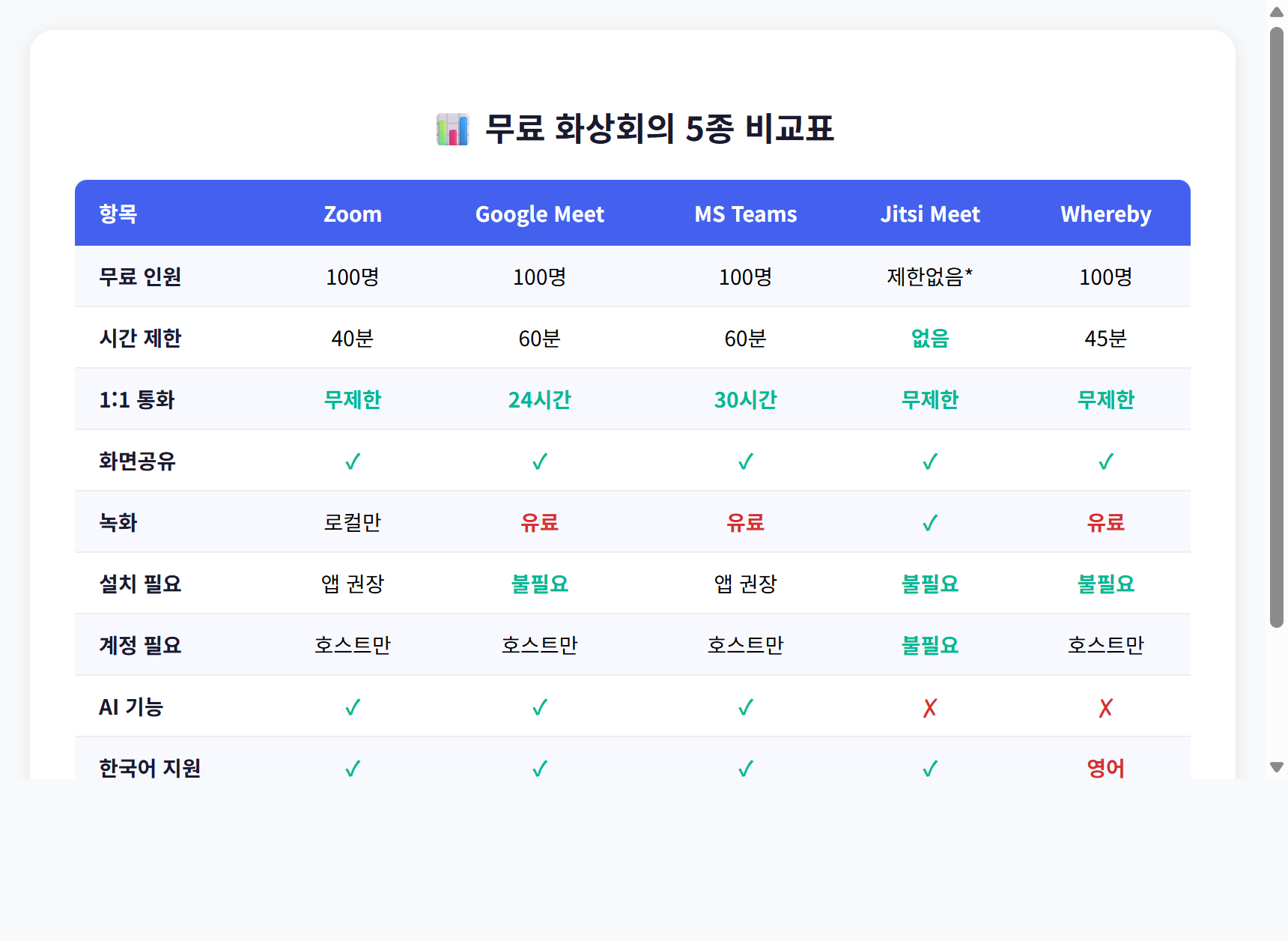Viewport: 1288px width, 941px height.
Task: Click the checkmark for Whereby screen sharing
Action: (x=1105, y=461)
